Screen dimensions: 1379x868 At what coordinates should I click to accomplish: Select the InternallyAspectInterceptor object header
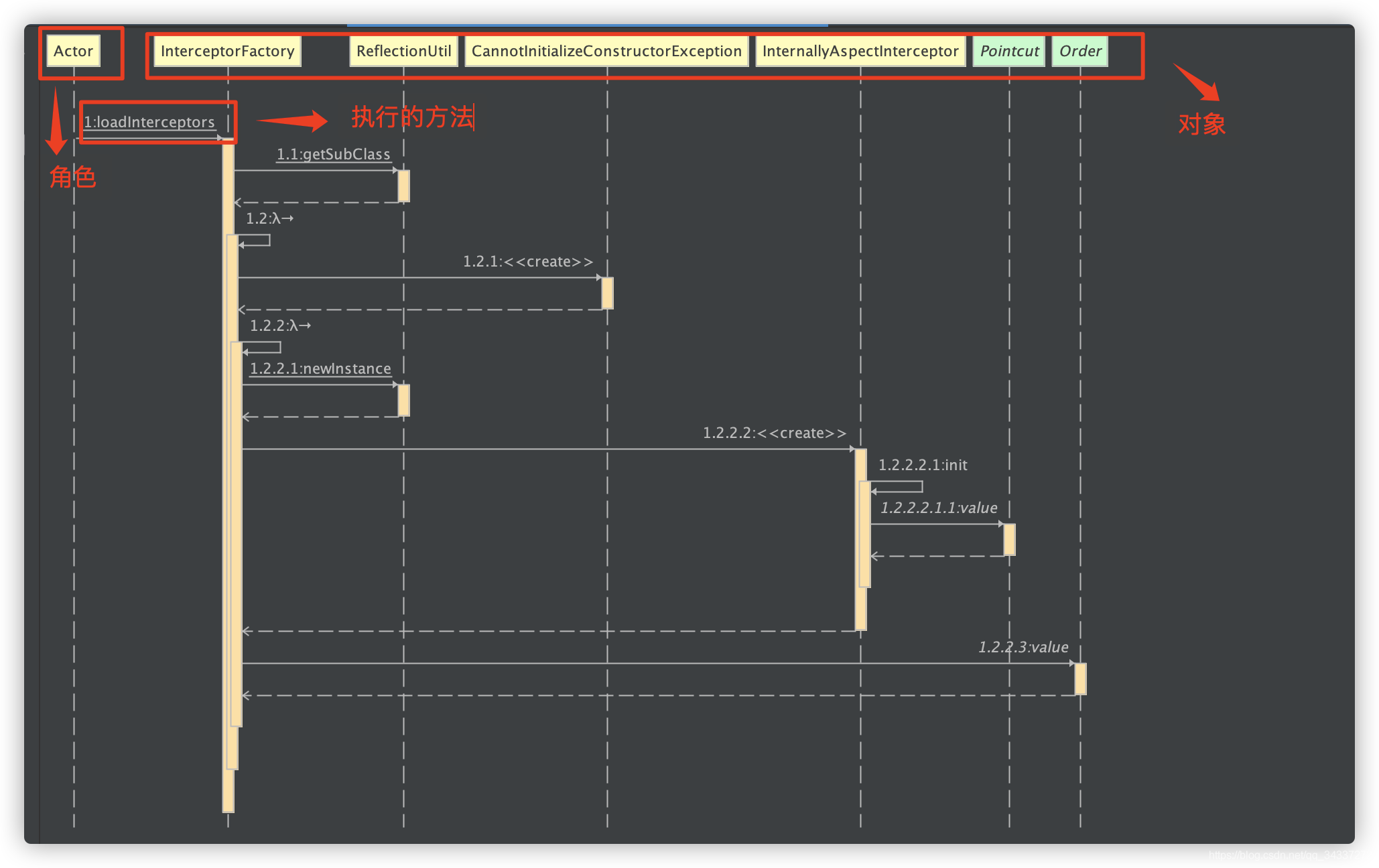(x=860, y=51)
